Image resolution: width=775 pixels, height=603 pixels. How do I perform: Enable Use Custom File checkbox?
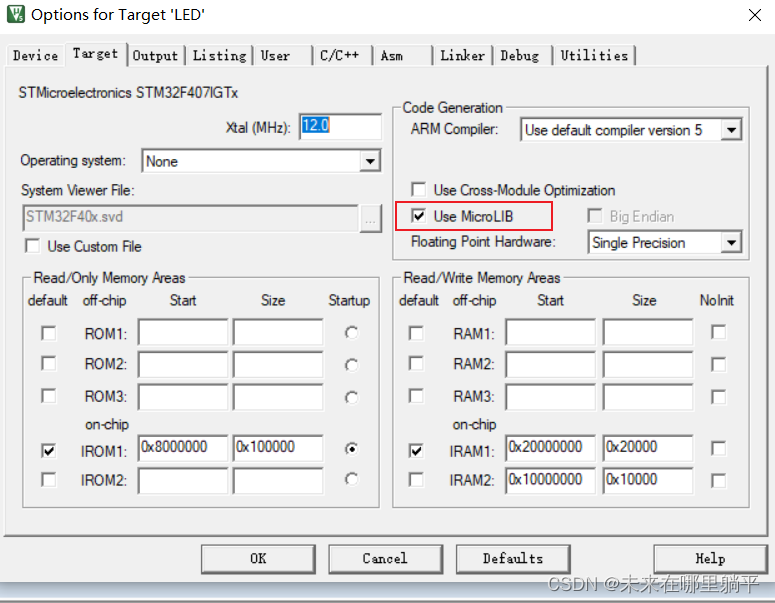33,246
